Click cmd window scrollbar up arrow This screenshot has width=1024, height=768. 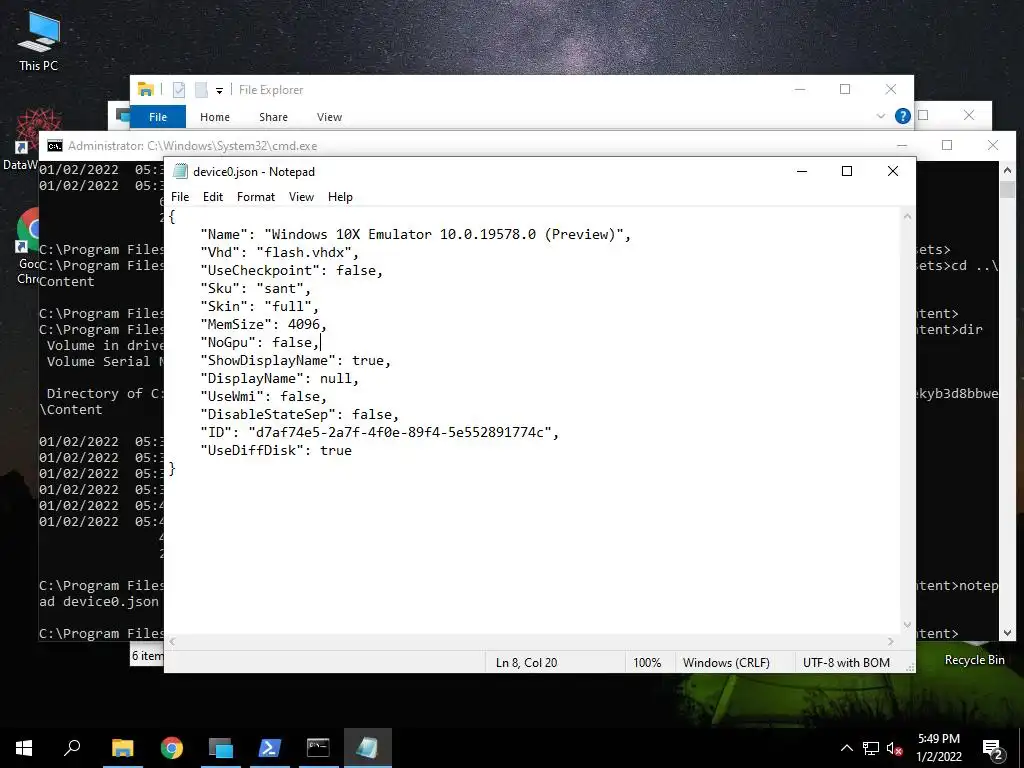click(1007, 169)
